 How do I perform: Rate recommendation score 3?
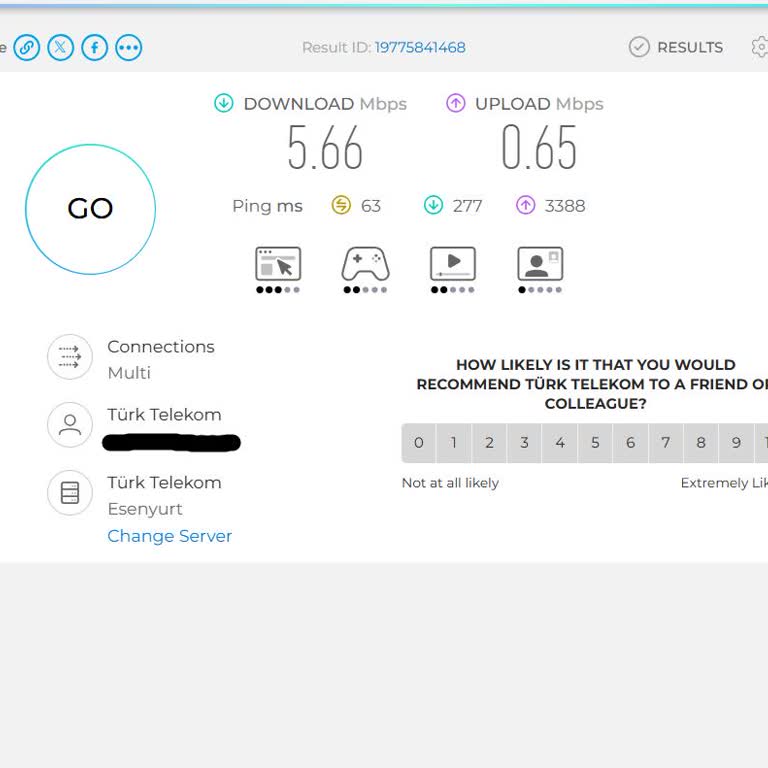tap(525, 443)
